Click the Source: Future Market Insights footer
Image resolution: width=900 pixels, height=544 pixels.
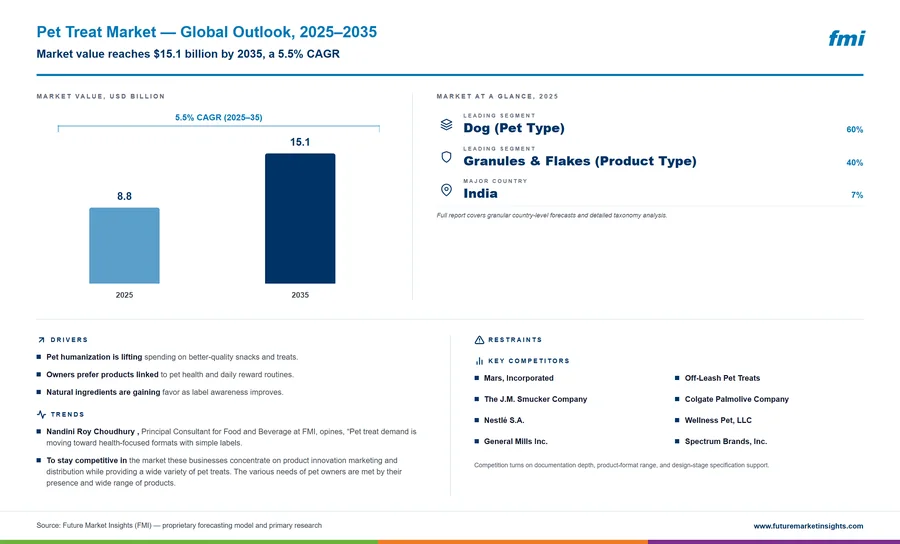tap(179, 526)
